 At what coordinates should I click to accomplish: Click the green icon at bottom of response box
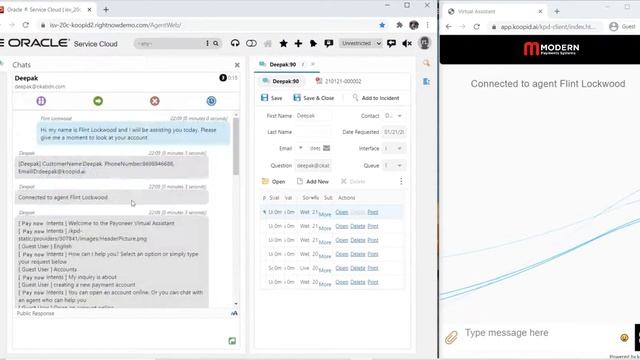coord(232,341)
